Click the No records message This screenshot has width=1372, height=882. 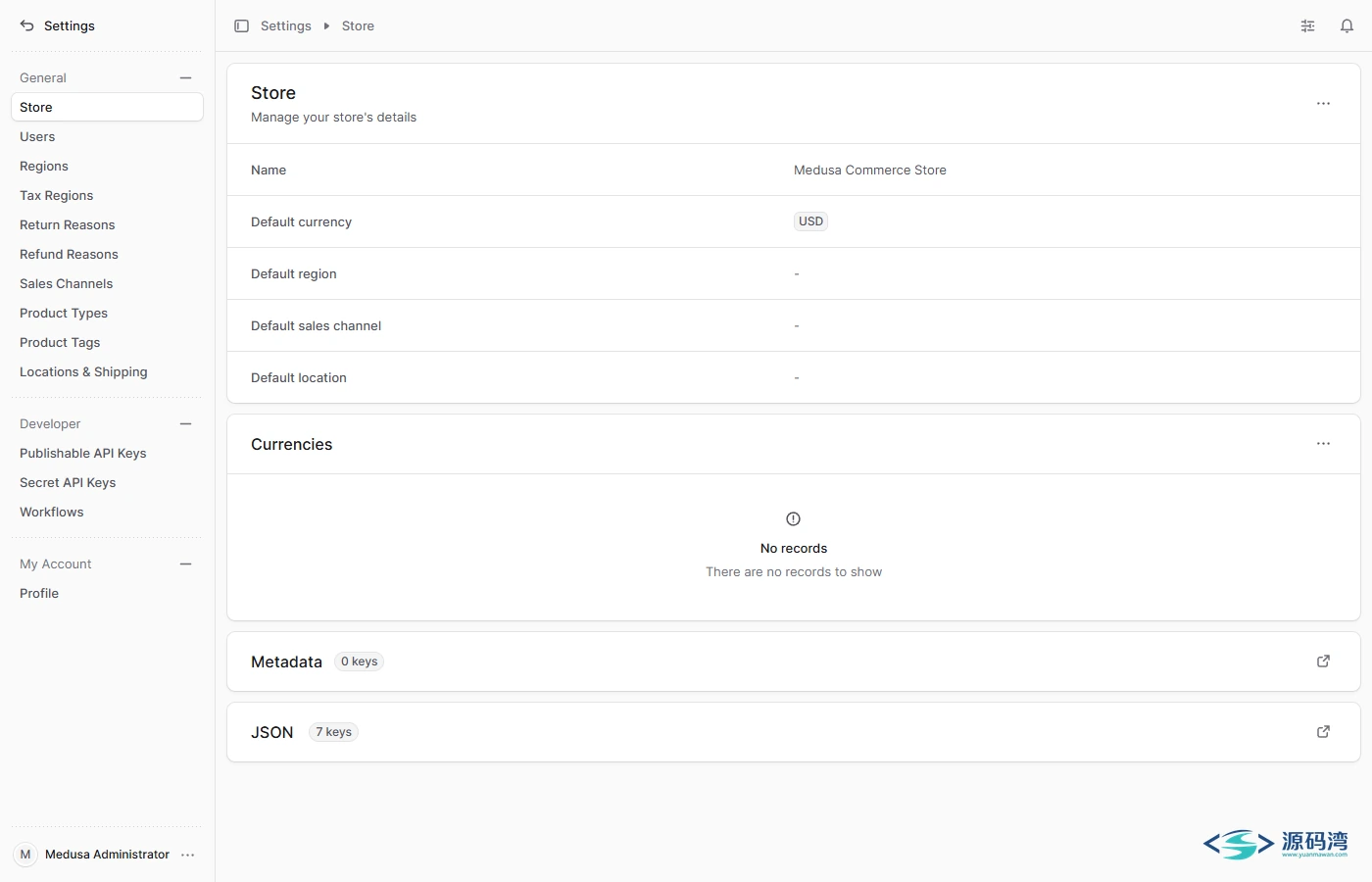(x=794, y=548)
